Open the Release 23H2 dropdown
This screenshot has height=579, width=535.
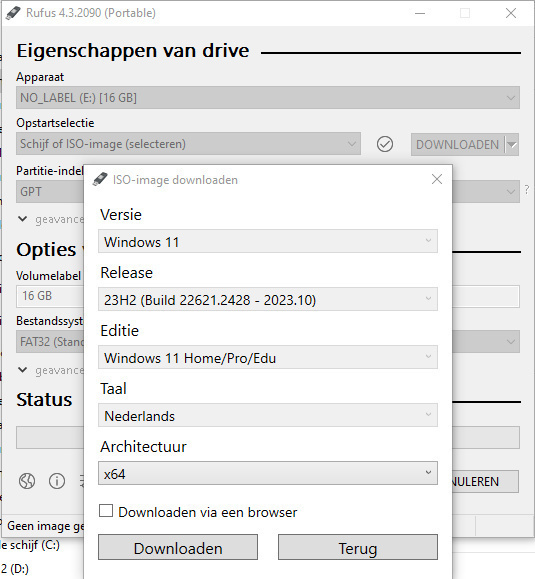(268, 299)
